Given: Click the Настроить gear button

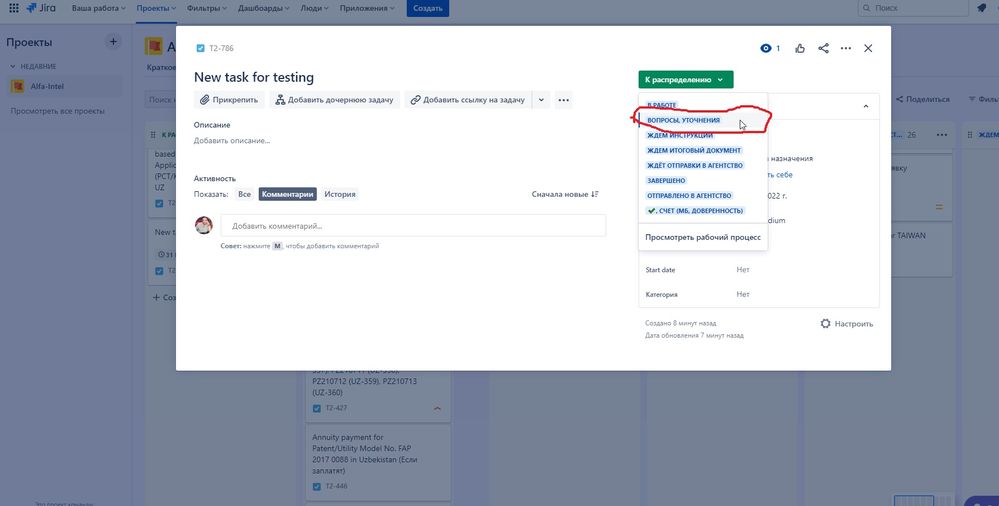Looking at the screenshot, I should [846, 324].
